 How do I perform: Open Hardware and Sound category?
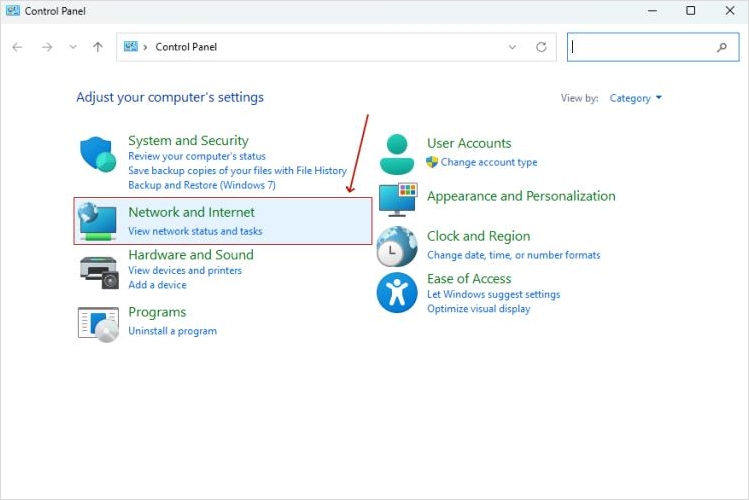(x=191, y=255)
